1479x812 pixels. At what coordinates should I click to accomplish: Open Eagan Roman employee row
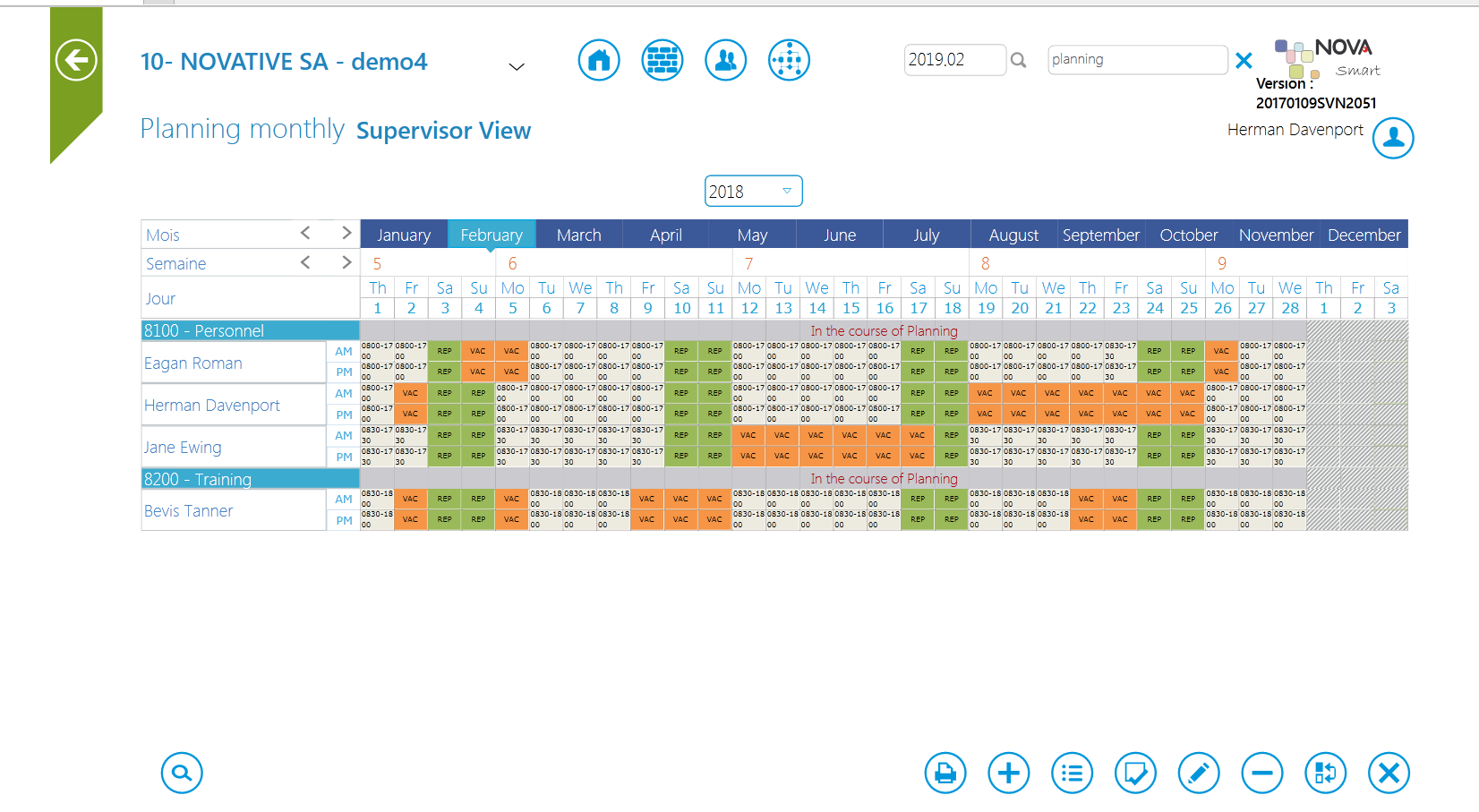(x=193, y=363)
